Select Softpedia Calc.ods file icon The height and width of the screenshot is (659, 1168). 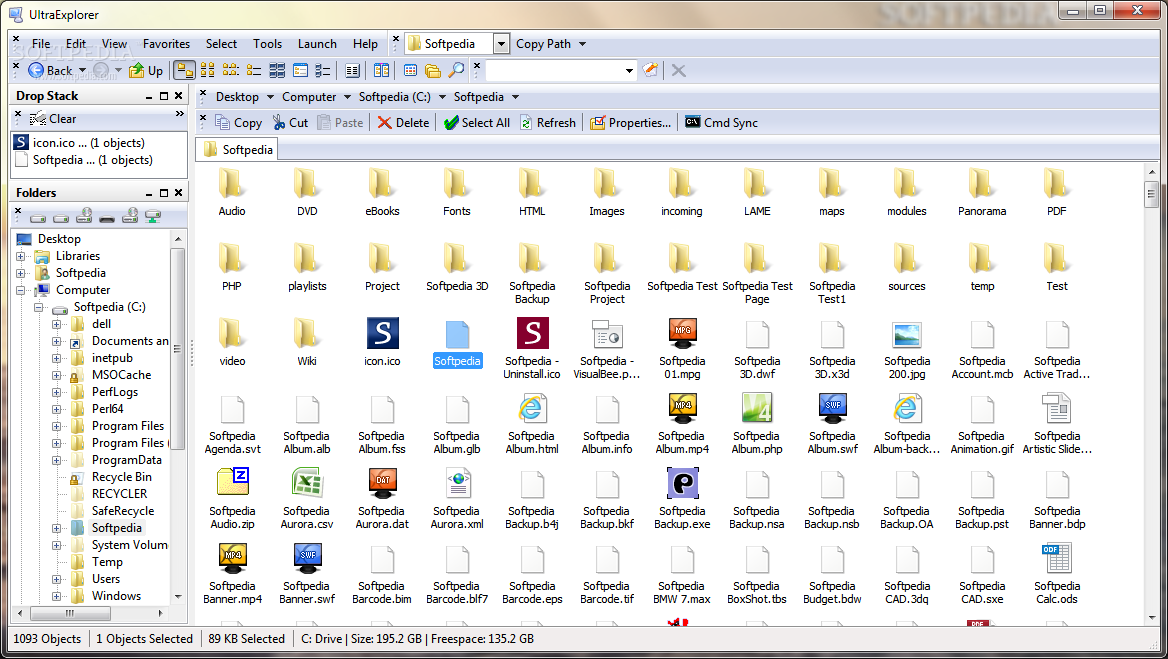(x=1057, y=558)
